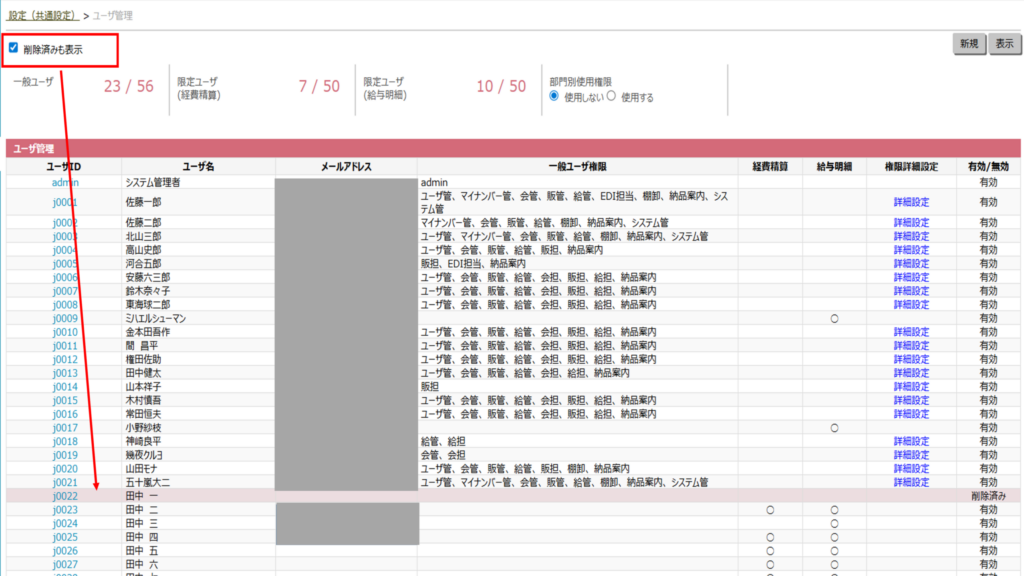Open user ID j0025 link
Screen dimensions: 1024x576
pyautogui.click(x=64, y=537)
